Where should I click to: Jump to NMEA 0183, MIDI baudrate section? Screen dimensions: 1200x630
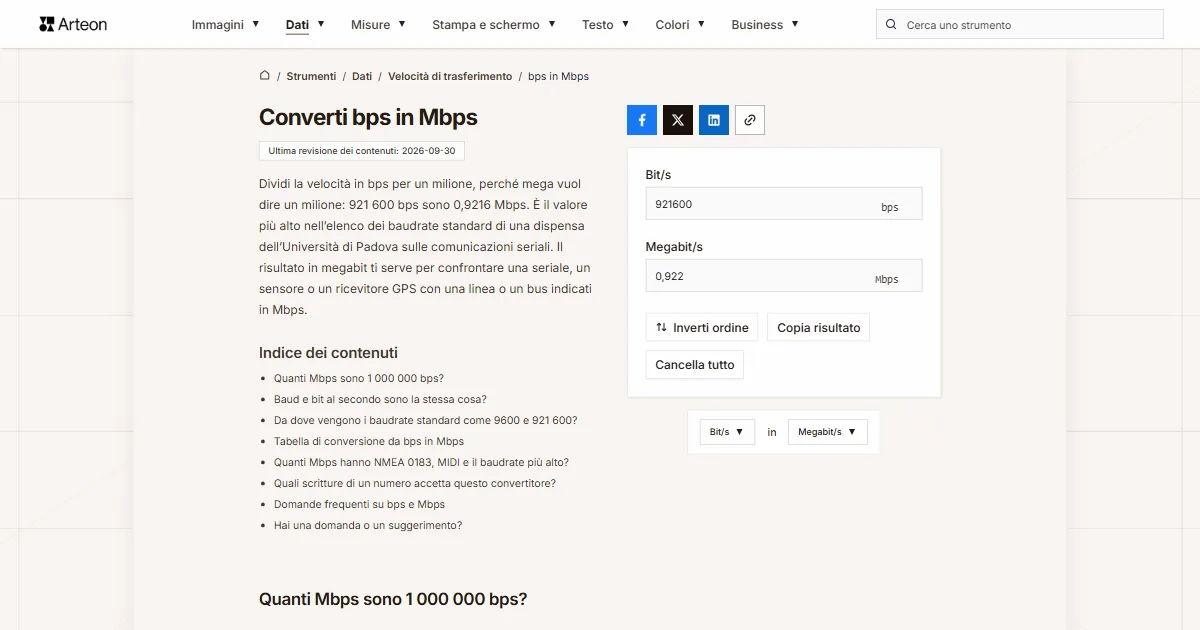pos(421,462)
